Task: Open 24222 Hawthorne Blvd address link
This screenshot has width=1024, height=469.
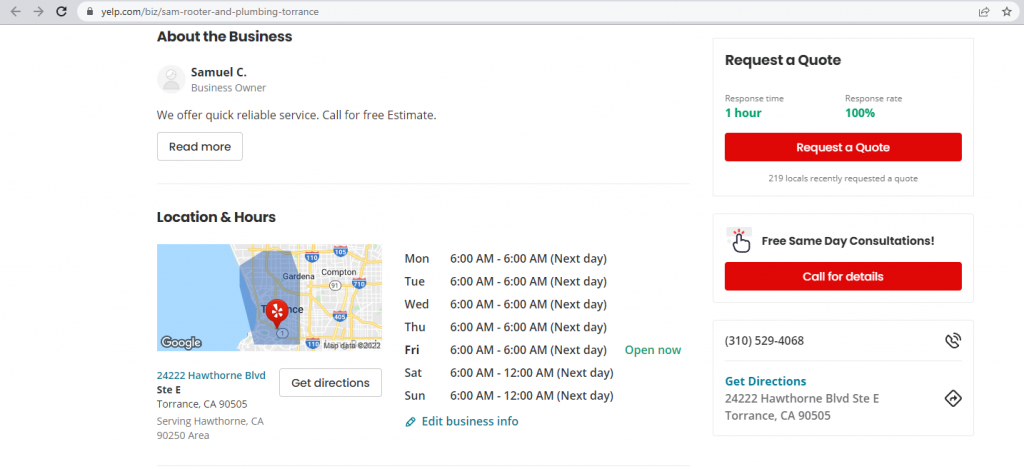Action: point(211,375)
